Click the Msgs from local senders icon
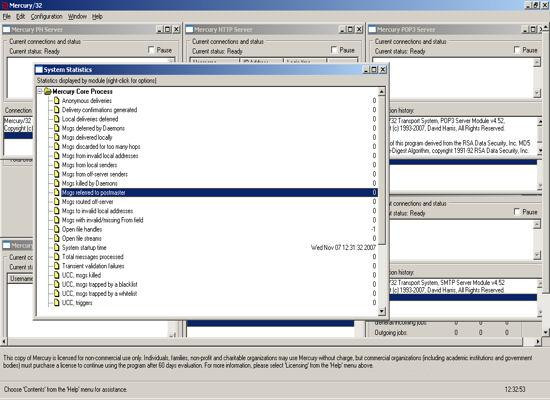This screenshot has height=400, width=550. pyautogui.click(x=56, y=165)
